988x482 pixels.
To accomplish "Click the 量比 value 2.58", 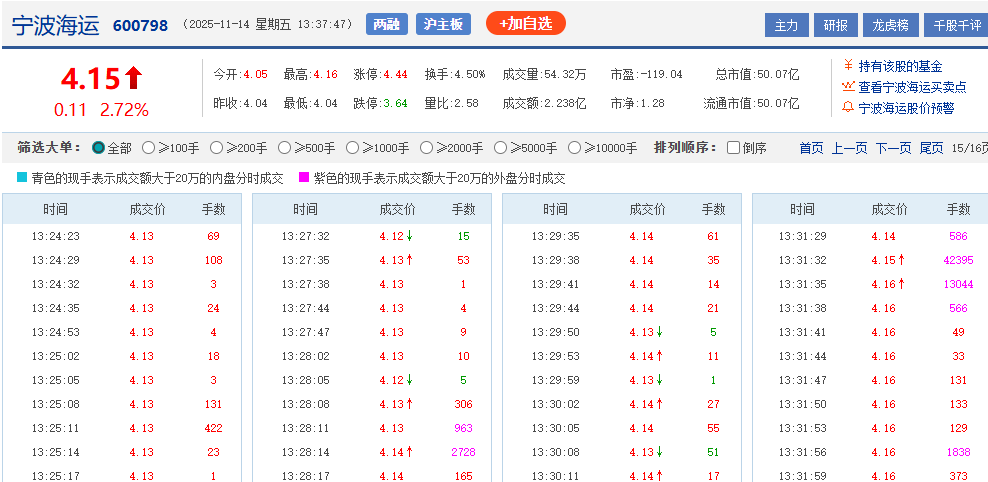I will [x=466, y=103].
